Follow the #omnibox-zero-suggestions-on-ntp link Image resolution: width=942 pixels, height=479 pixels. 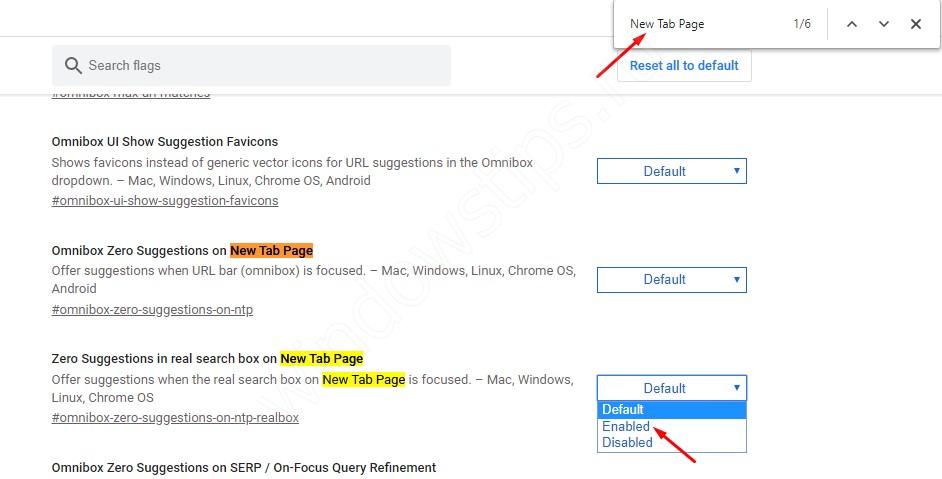pos(152,309)
